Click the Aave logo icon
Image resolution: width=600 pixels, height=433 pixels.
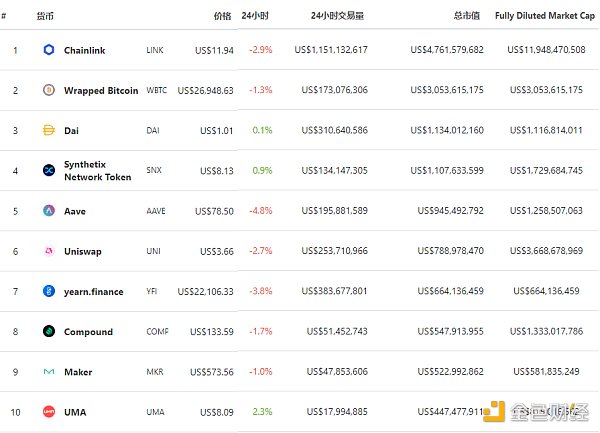tap(49, 211)
